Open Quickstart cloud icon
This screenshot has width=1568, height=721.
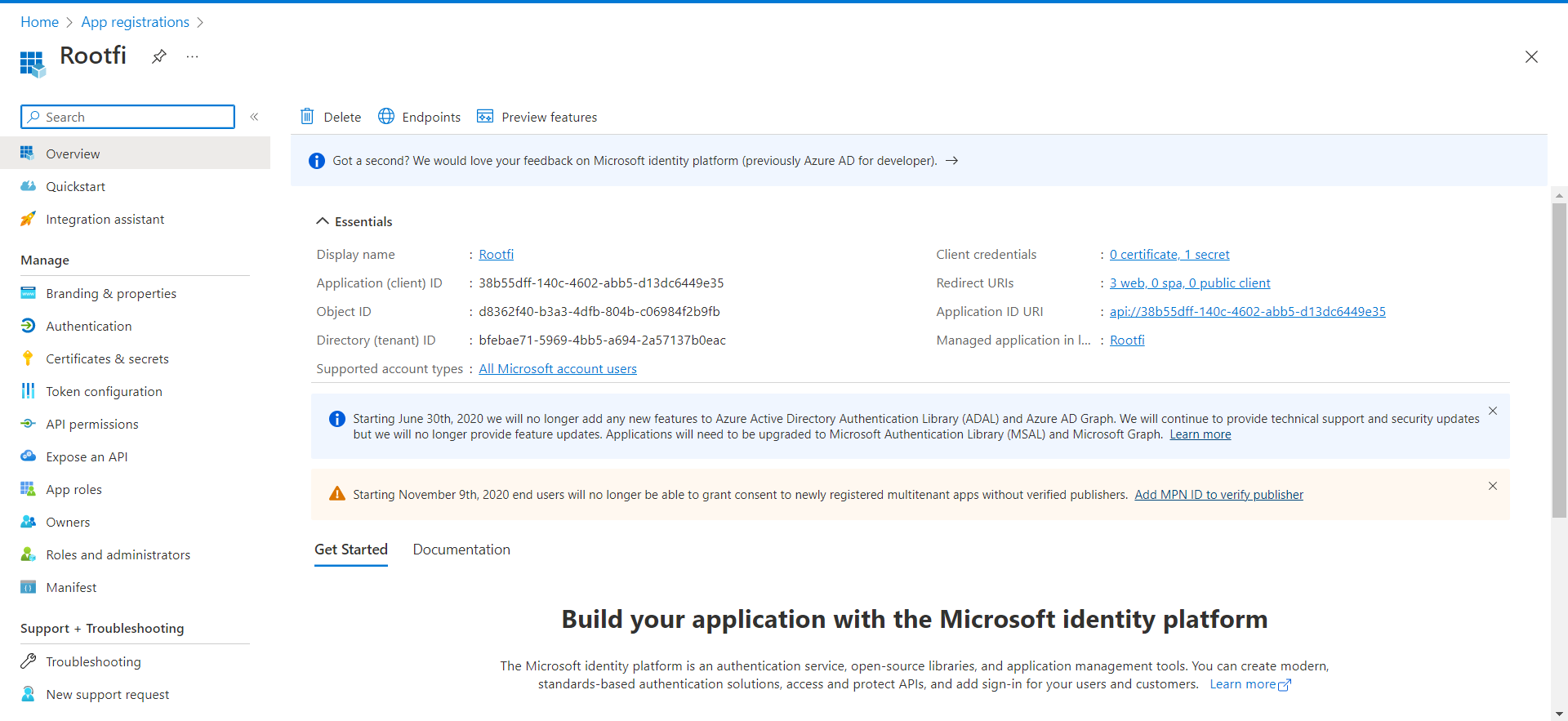[28, 186]
